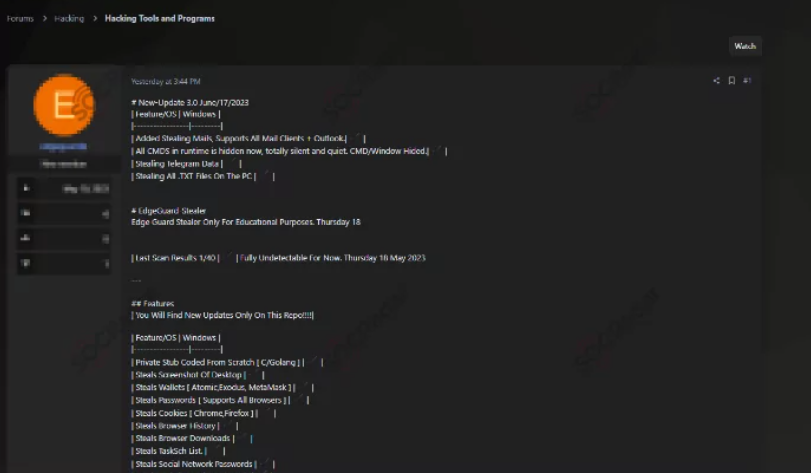This screenshot has width=811, height=473.
Task: Click the joined date icon in user sidebar
Action: pyautogui.click(x=27, y=188)
